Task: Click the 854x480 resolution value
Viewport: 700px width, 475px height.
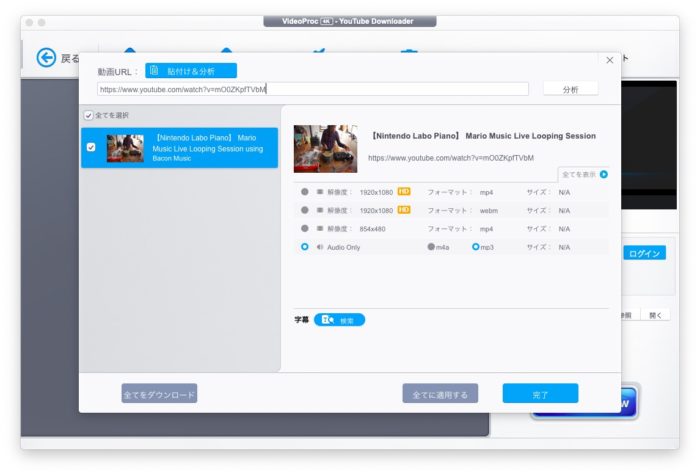Action: [x=372, y=229]
